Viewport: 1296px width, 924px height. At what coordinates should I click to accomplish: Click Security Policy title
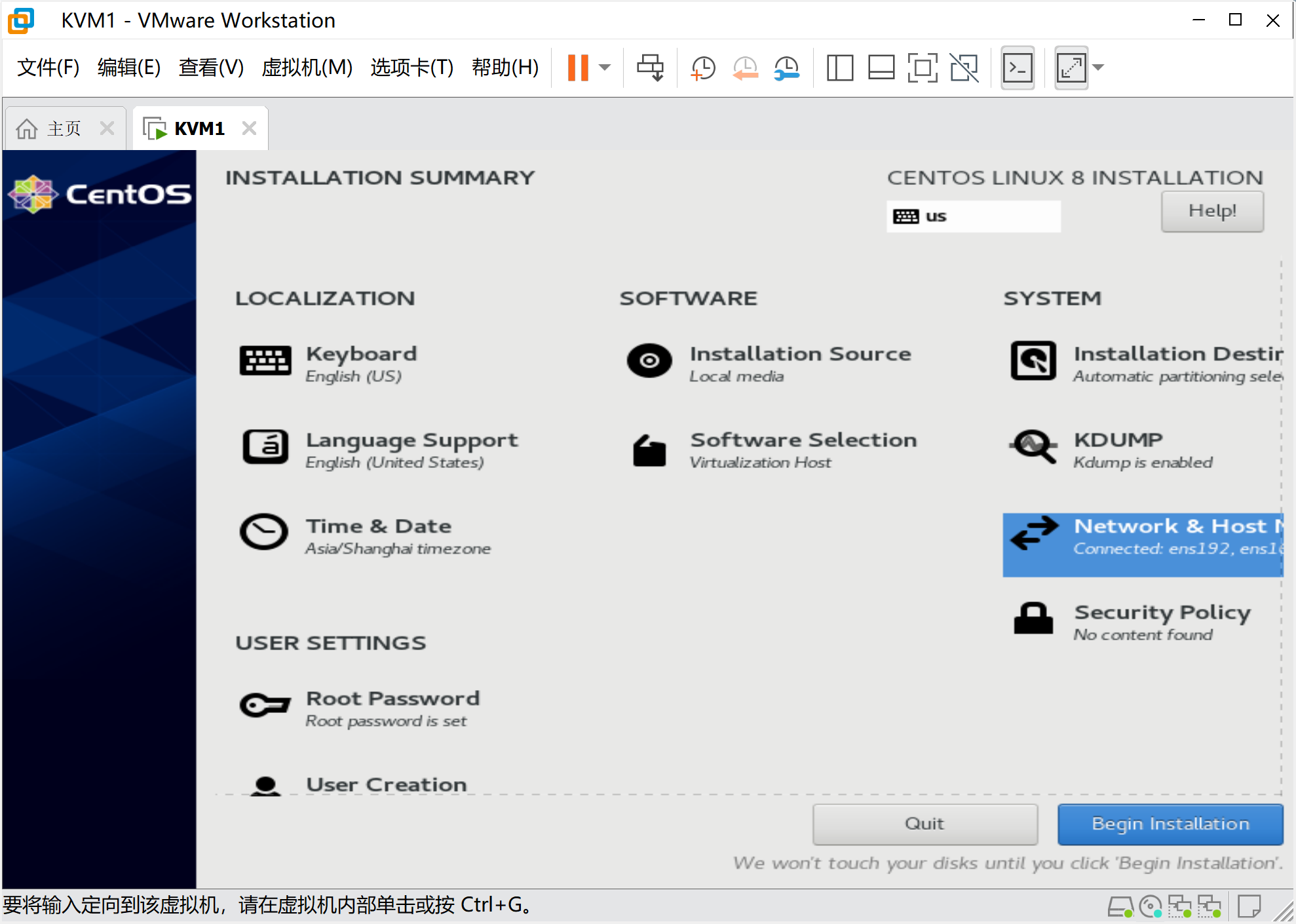point(1162,613)
